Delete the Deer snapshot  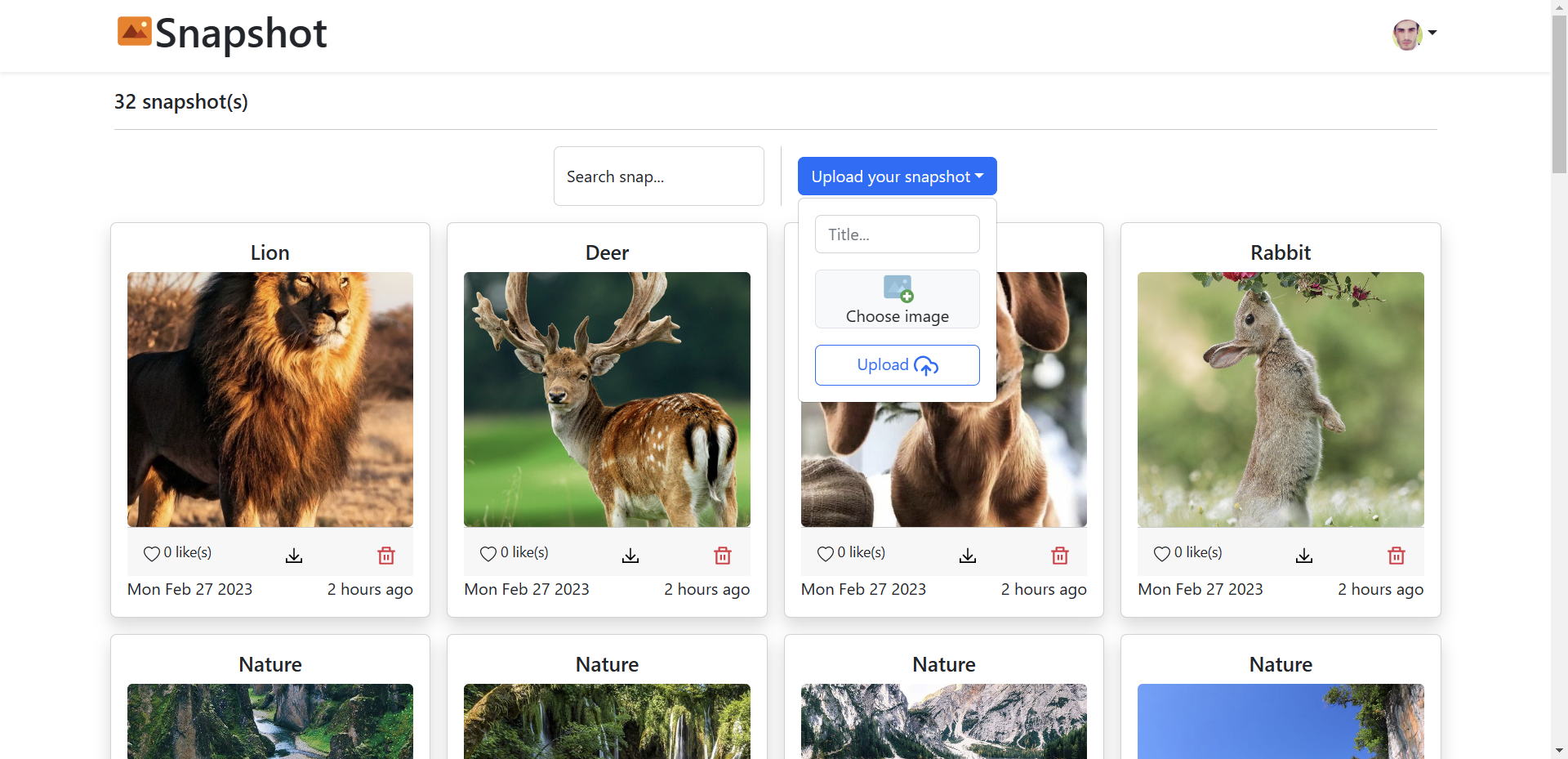click(x=723, y=556)
